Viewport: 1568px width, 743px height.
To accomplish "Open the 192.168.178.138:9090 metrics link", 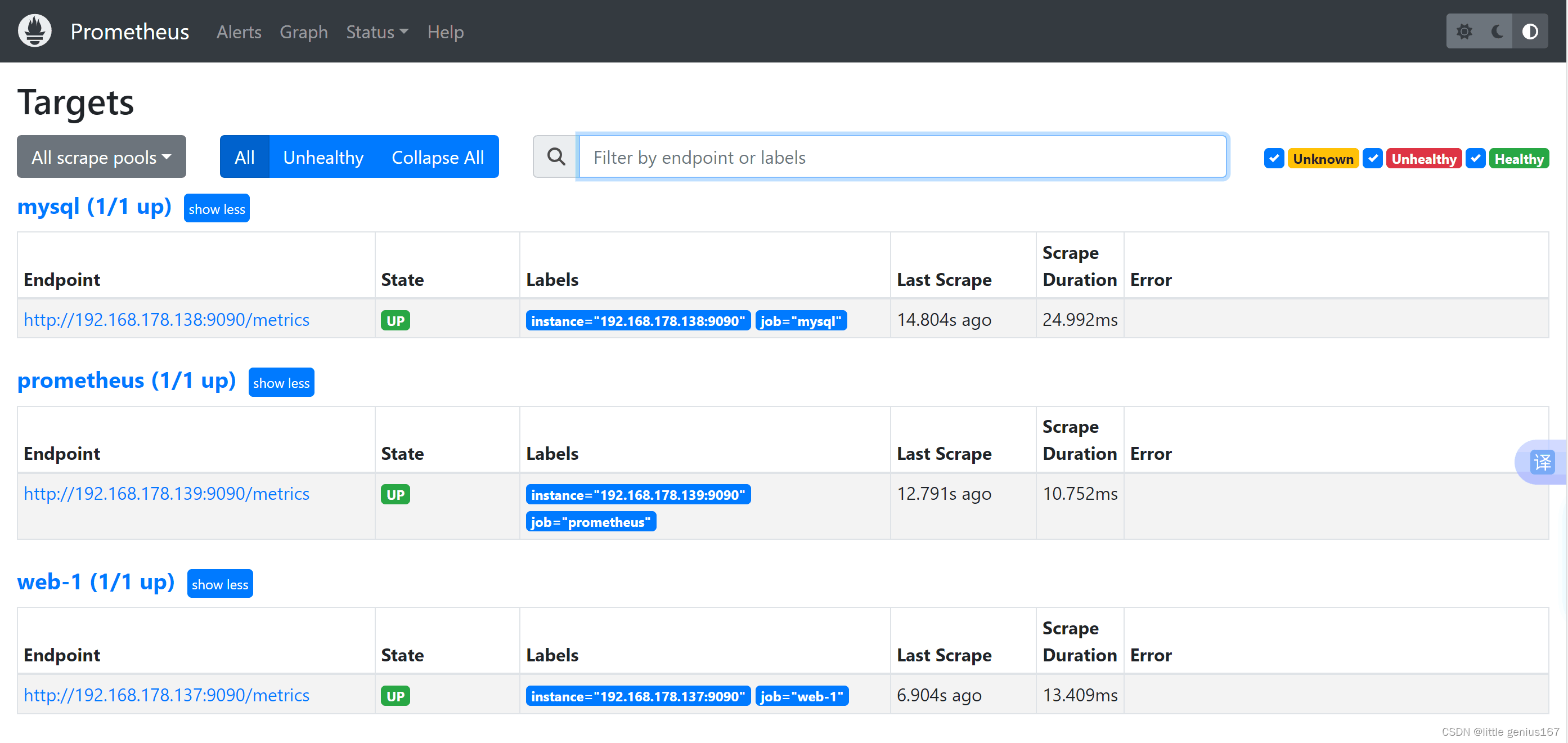I will point(167,320).
